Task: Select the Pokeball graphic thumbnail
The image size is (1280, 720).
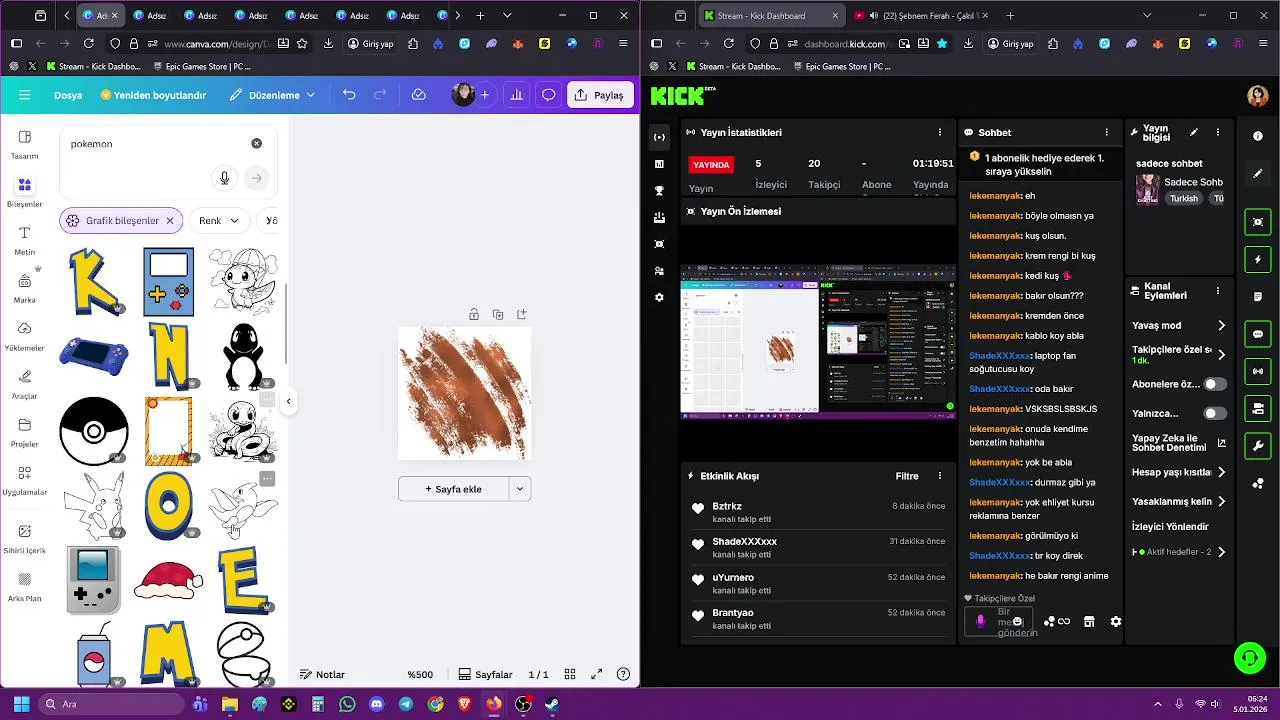Action: [93, 431]
